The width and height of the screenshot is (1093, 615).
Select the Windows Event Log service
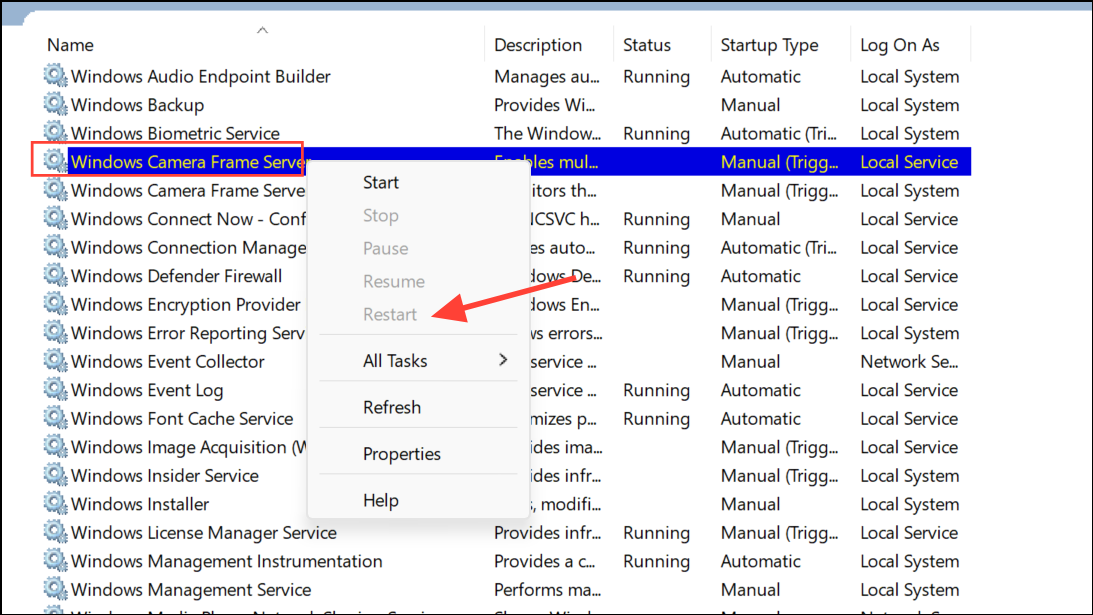(147, 390)
